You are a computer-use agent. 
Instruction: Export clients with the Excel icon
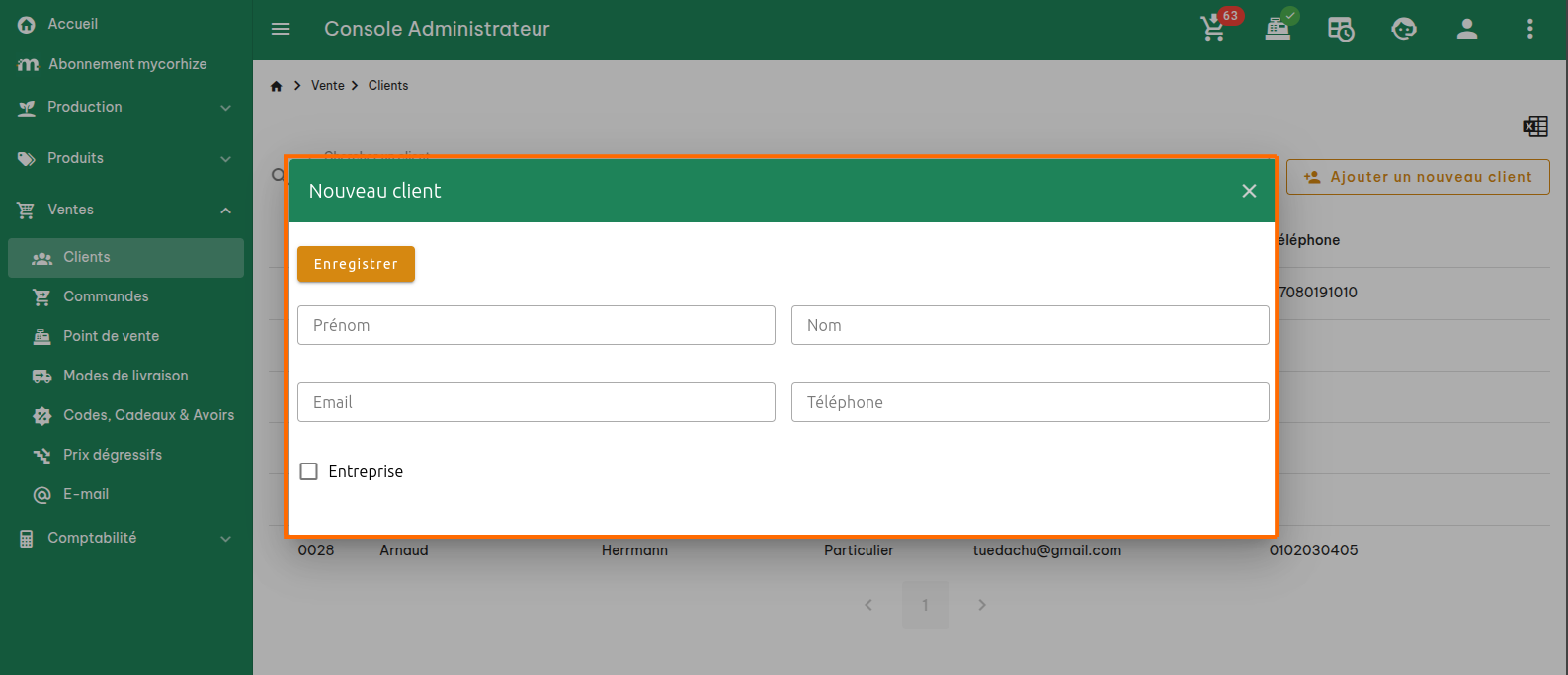(x=1534, y=127)
